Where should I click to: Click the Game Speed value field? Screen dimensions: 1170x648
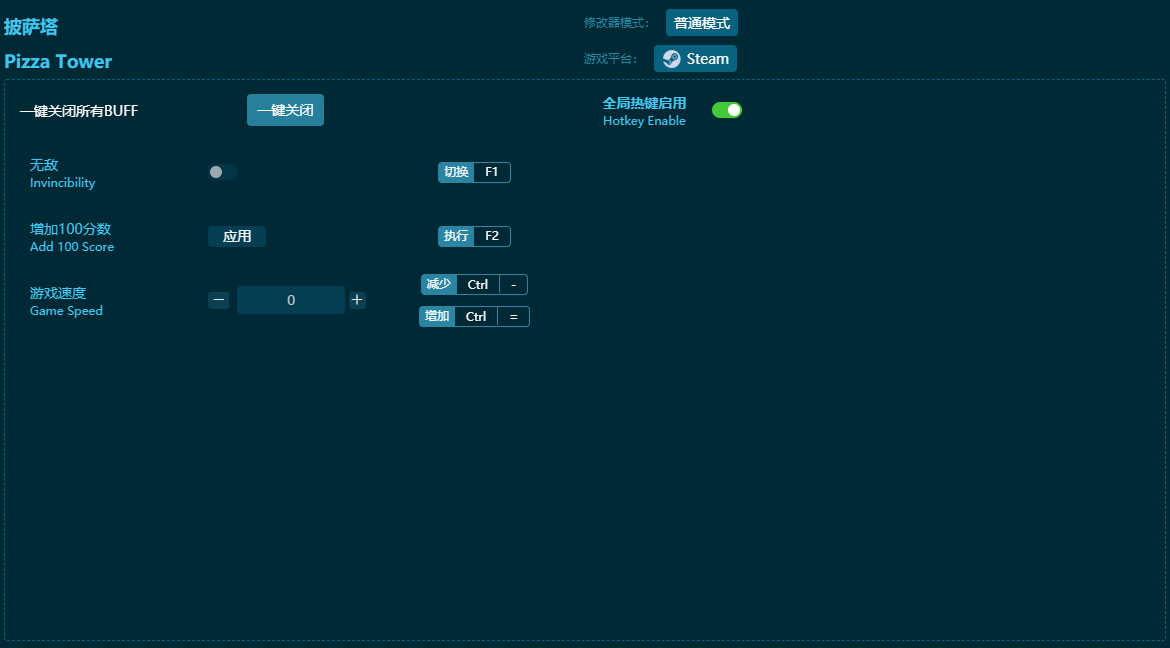coord(290,300)
